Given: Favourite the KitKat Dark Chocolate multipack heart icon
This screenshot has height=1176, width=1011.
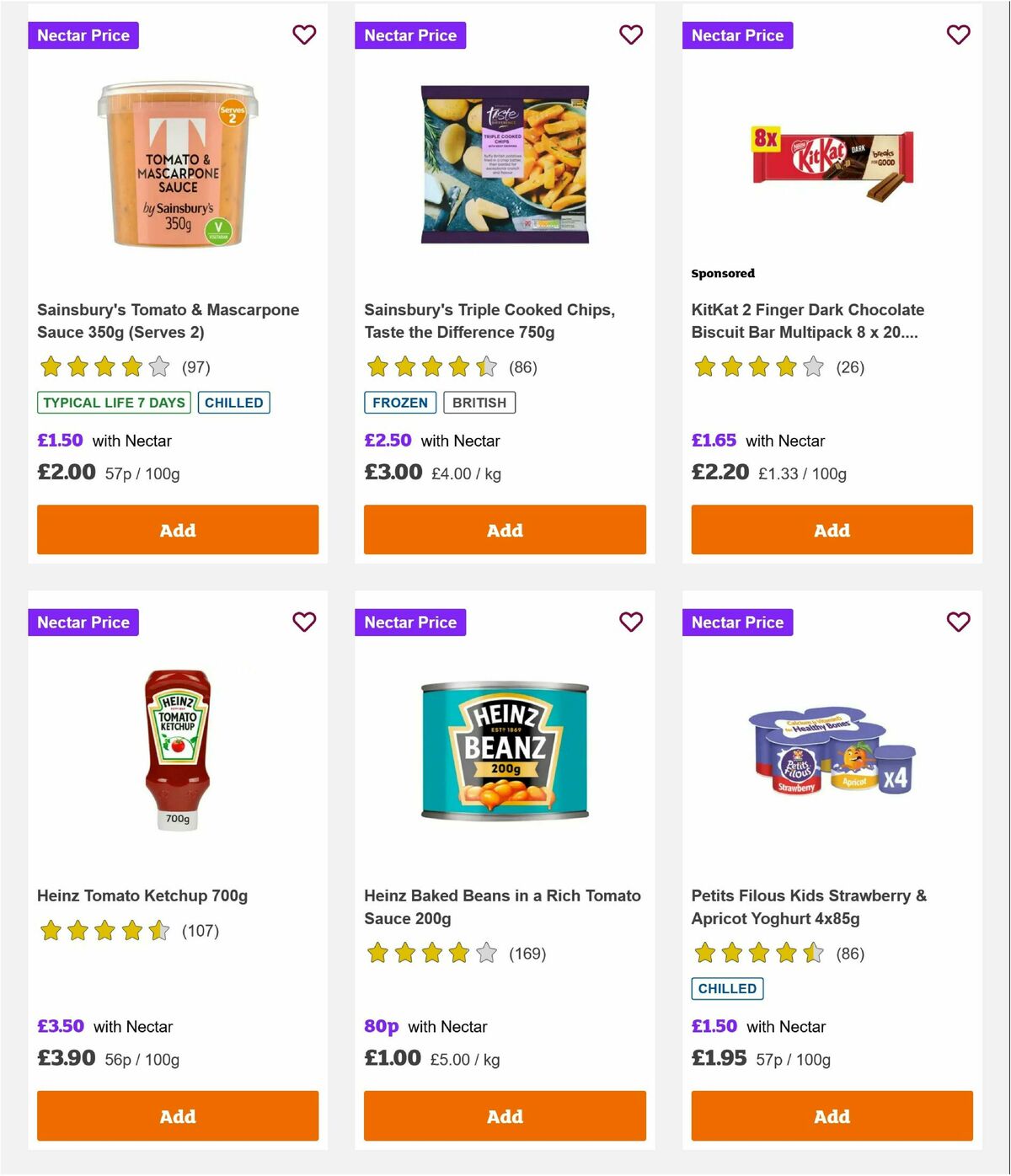Looking at the screenshot, I should tap(958, 35).
